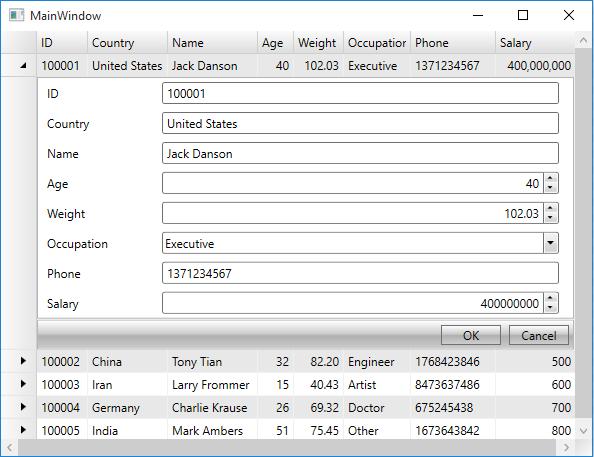Image resolution: width=594 pixels, height=457 pixels.
Task: Click the vertical scrollbar up arrow
Action: [x=583, y=40]
